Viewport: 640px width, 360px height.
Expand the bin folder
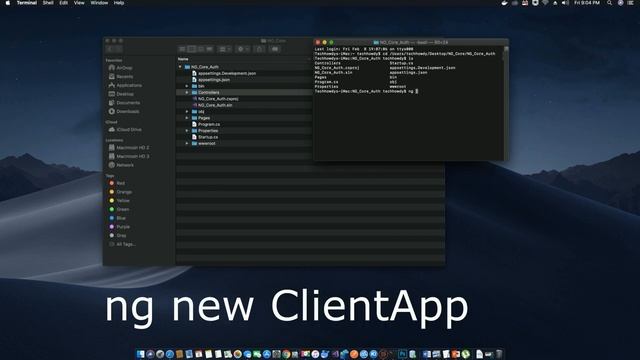[x=187, y=86]
